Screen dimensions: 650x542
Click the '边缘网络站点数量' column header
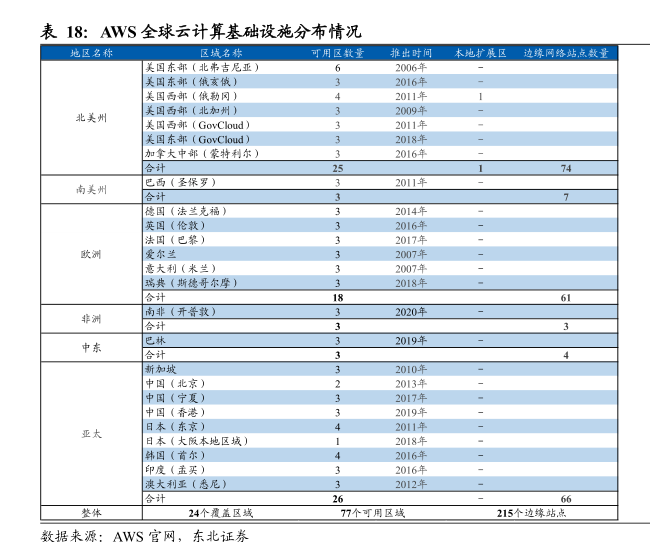(566, 52)
